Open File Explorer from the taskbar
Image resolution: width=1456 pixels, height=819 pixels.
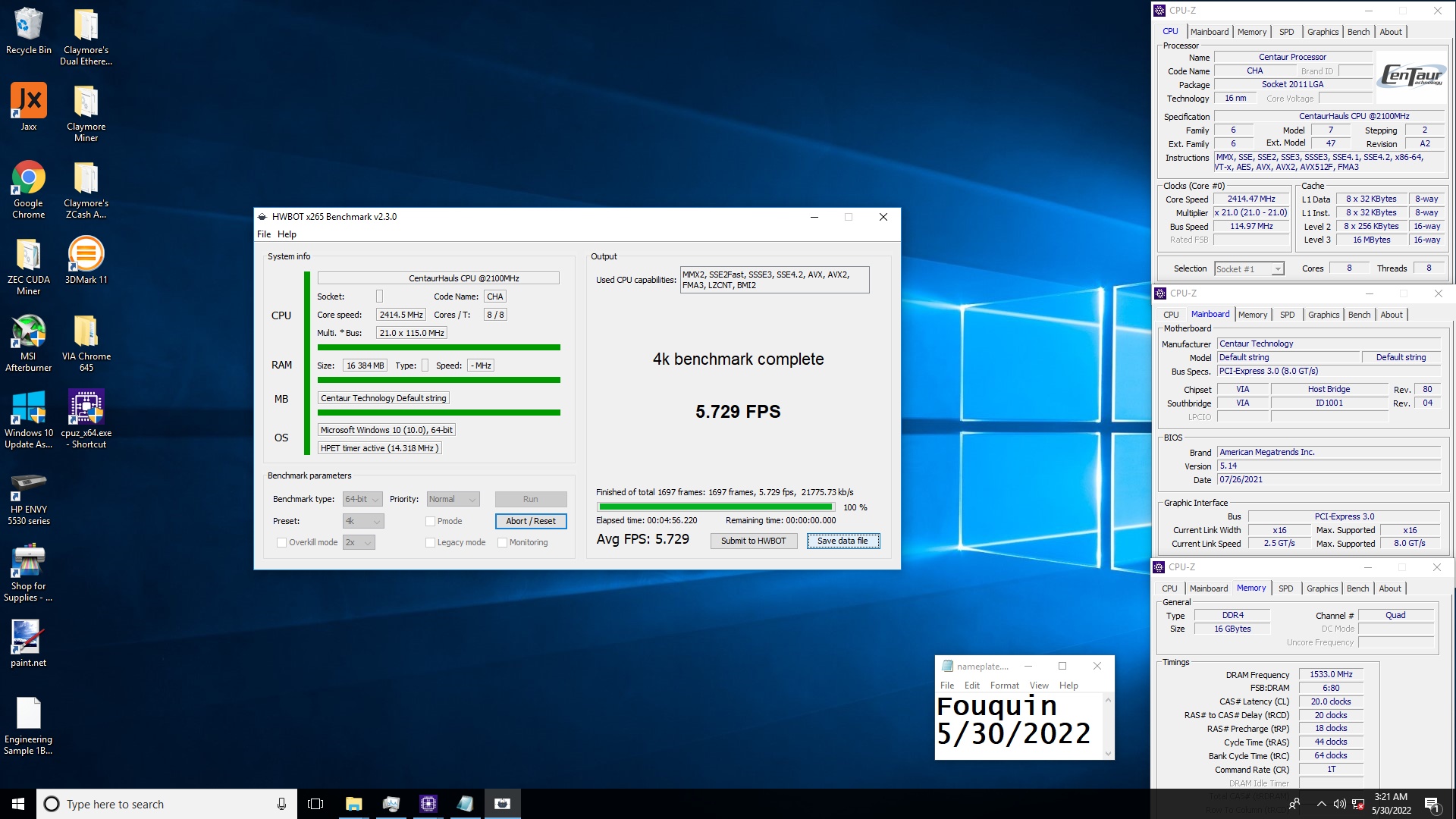click(x=353, y=804)
